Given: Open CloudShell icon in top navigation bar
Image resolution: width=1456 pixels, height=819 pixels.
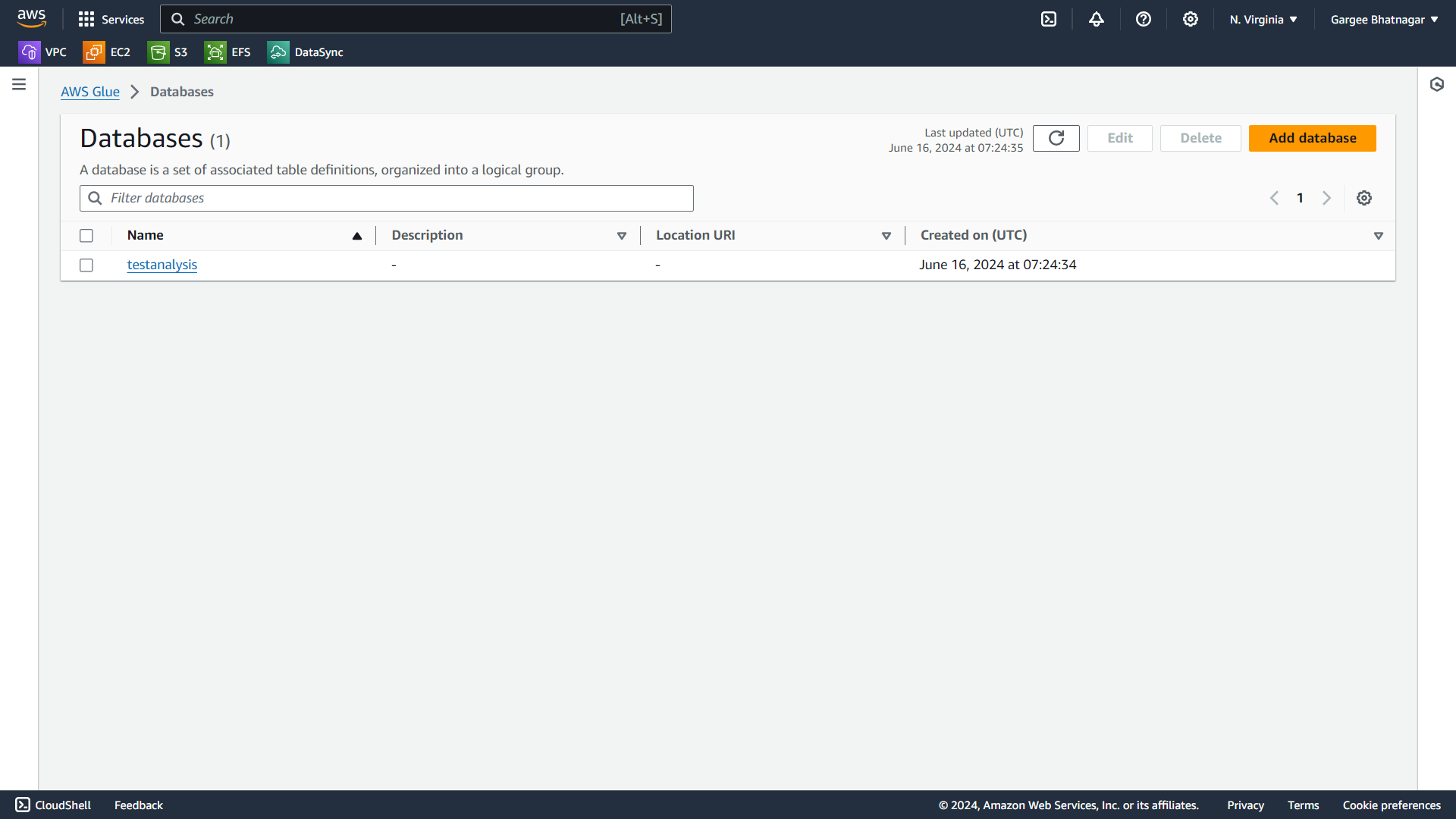Looking at the screenshot, I should click(x=1049, y=20).
